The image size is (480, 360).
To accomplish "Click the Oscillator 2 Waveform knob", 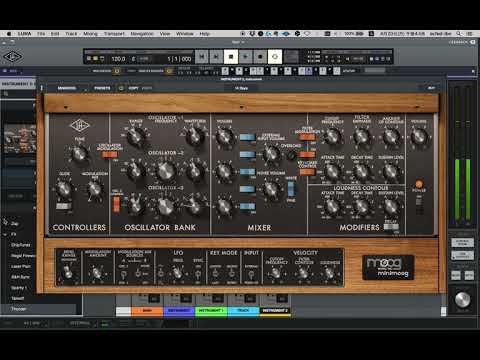I will (x=195, y=171).
